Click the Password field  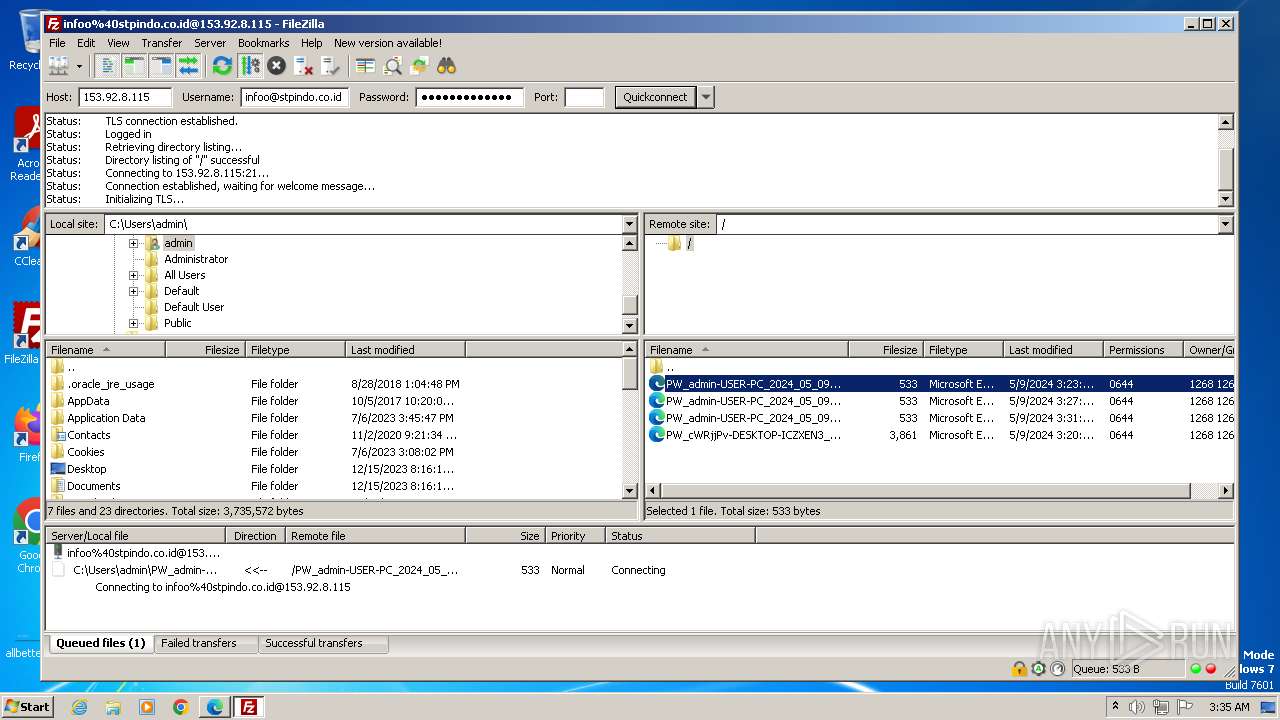[x=470, y=97]
